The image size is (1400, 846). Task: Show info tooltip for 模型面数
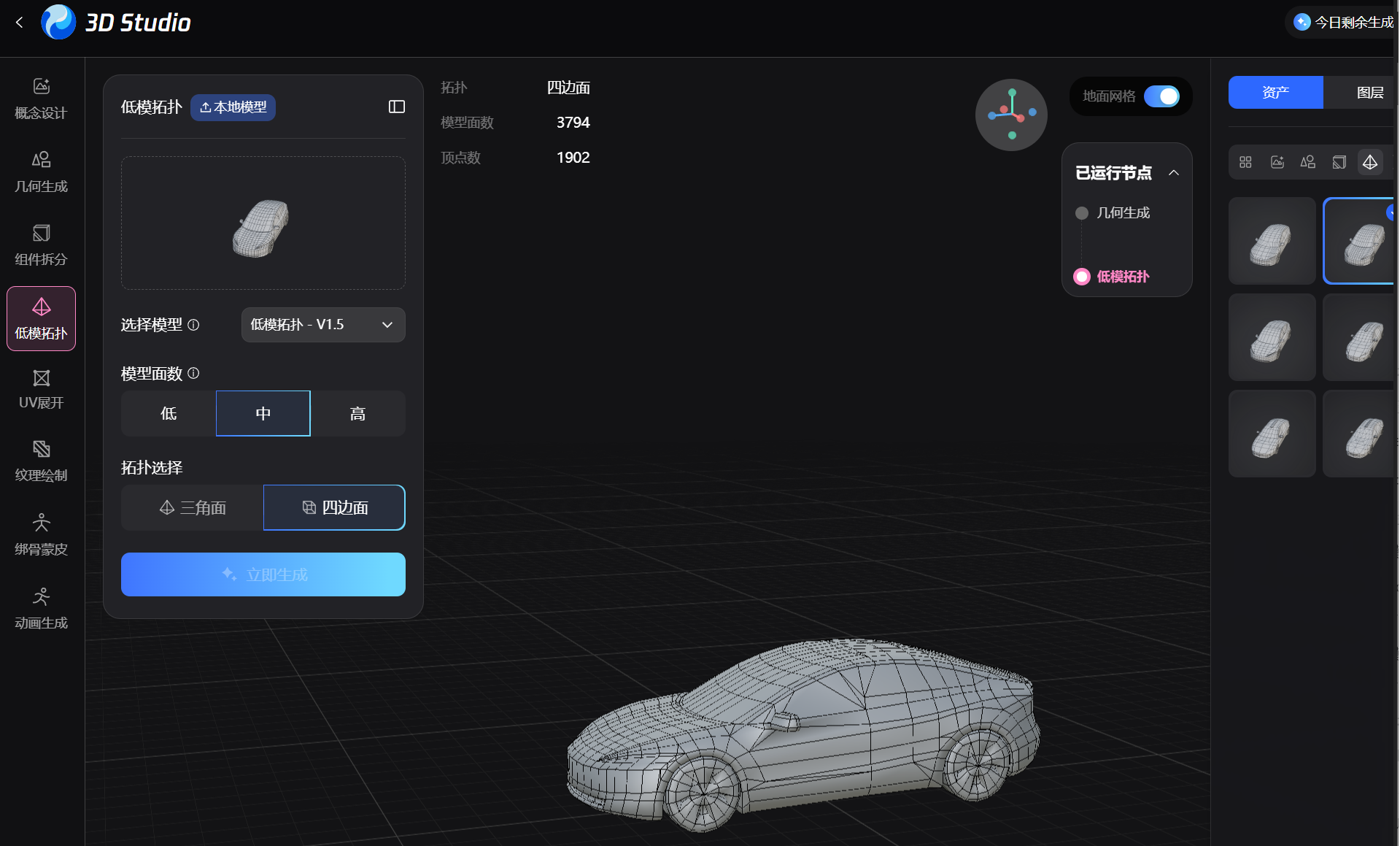click(x=193, y=373)
